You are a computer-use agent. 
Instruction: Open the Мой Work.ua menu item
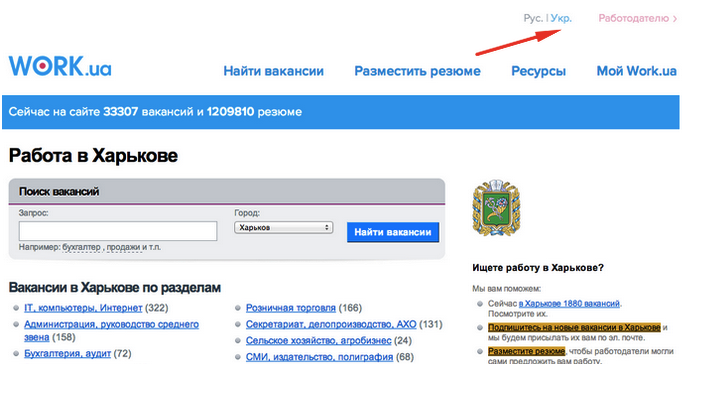[x=637, y=71]
